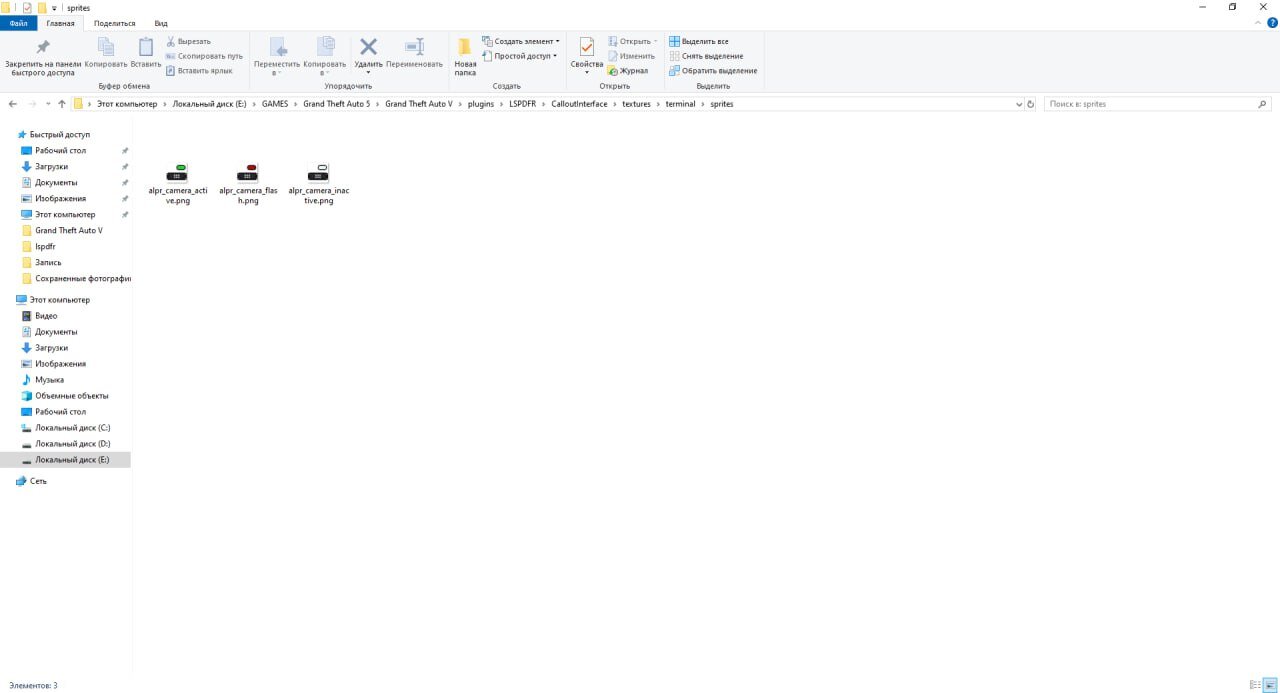Click the Переименовать rename icon
Screen dimensions: 1280x693
click(x=414, y=47)
